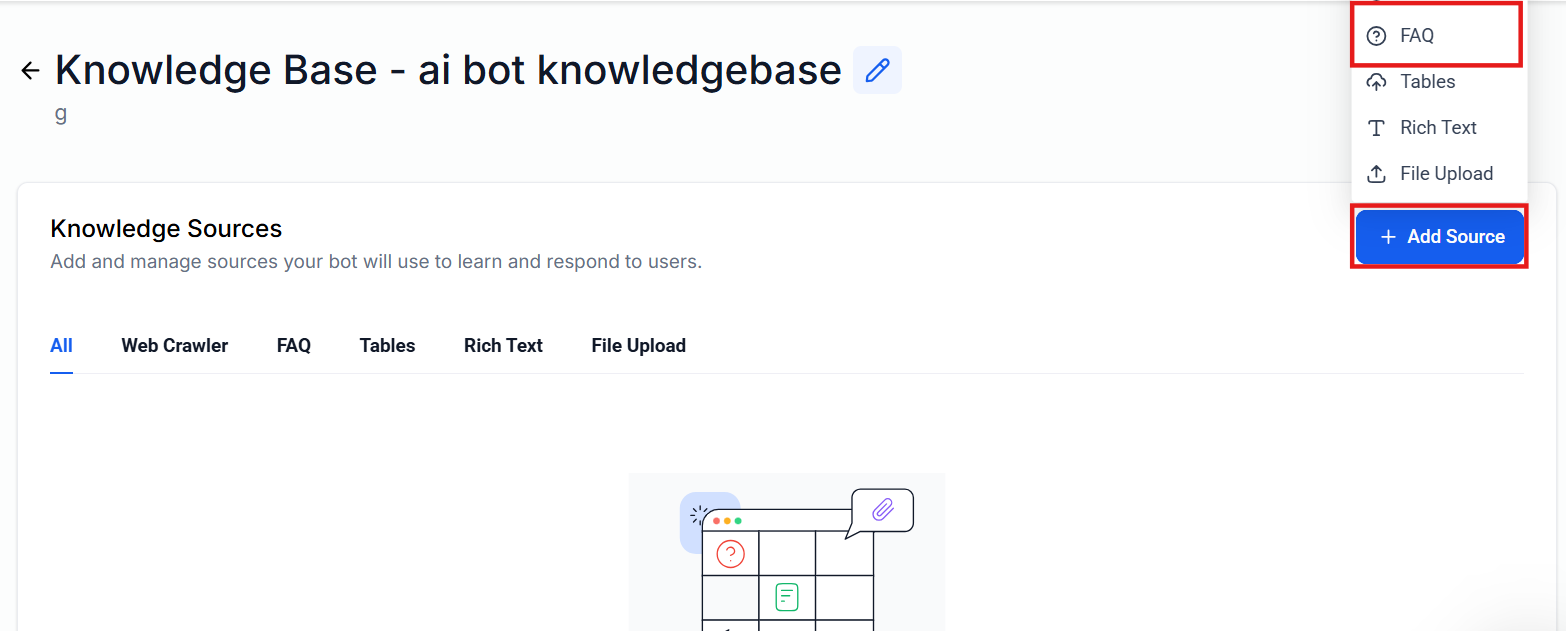
Task: Toggle the Add Source dropdown button
Action: (x=1440, y=237)
